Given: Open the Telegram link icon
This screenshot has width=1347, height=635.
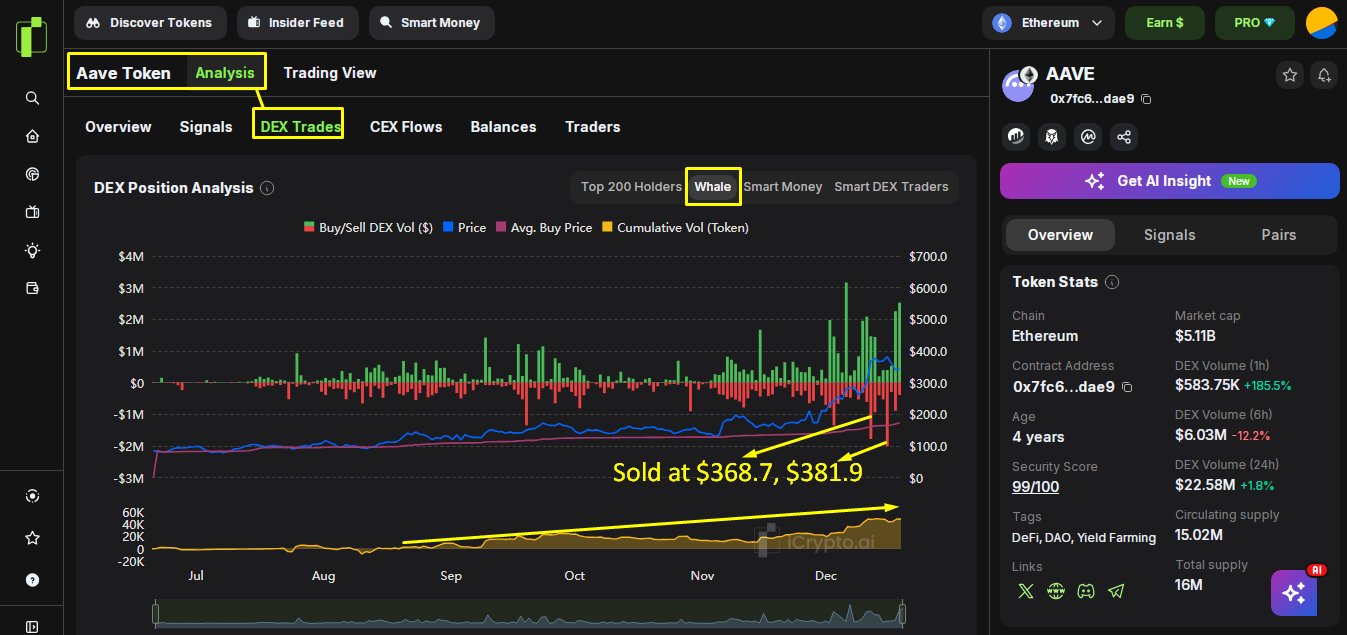Looking at the screenshot, I should coord(1116,591).
